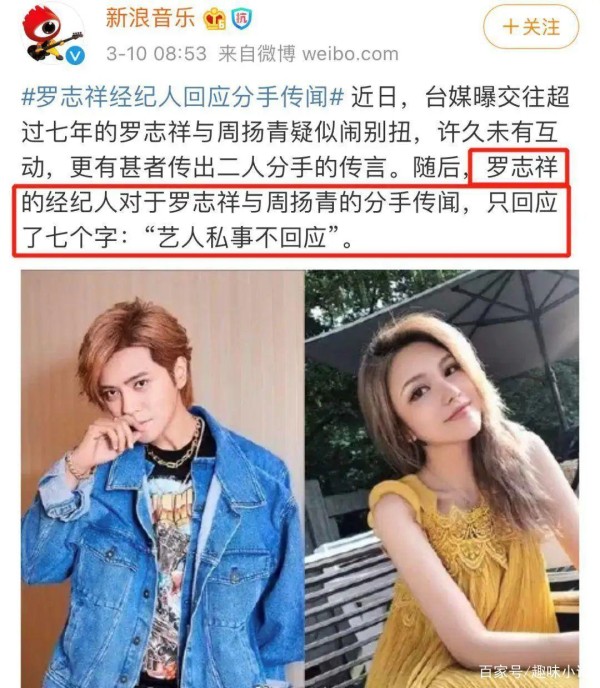Image resolution: width=600 pixels, height=688 pixels.
Task: Open the 新浪音乐 username link
Action: (x=151, y=18)
